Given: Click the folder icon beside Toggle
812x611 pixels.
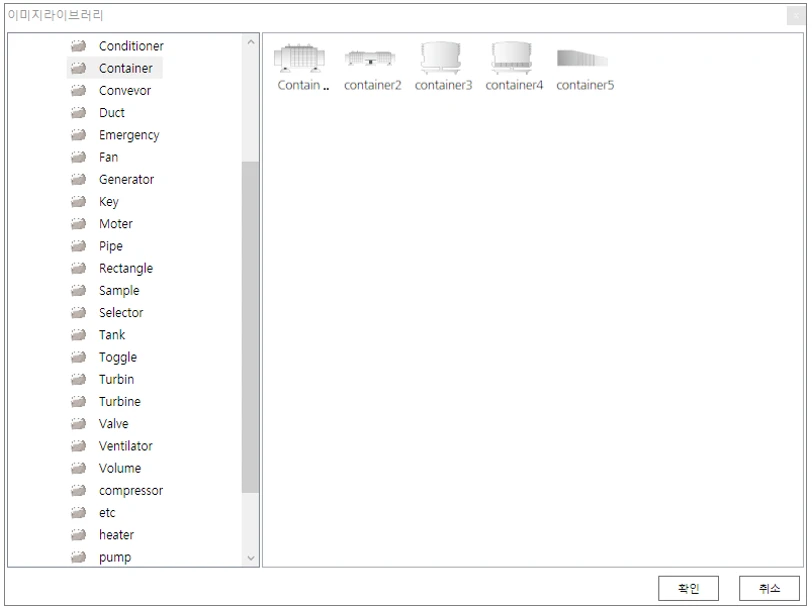Looking at the screenshot, I should click(78, 357).
